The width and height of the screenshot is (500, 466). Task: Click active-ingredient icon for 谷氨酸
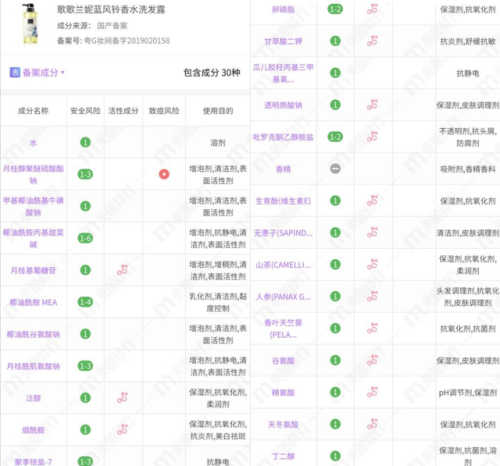tap(372, 360)
